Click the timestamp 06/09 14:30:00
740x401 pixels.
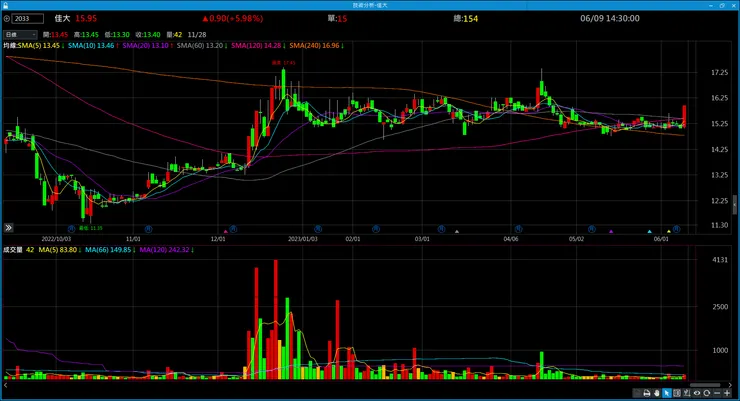[x=610, y=18]
